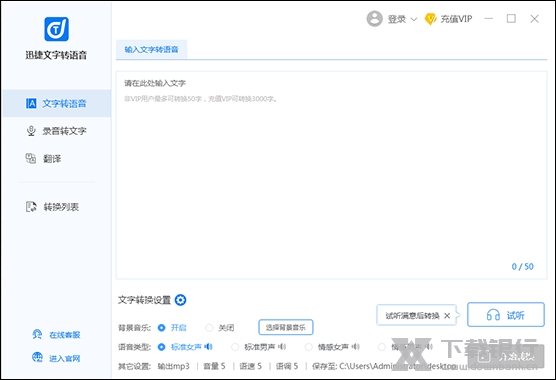Preview 标准女声 with speaker icon
This screenshot has width=556, height=380.
coord(208,346)
